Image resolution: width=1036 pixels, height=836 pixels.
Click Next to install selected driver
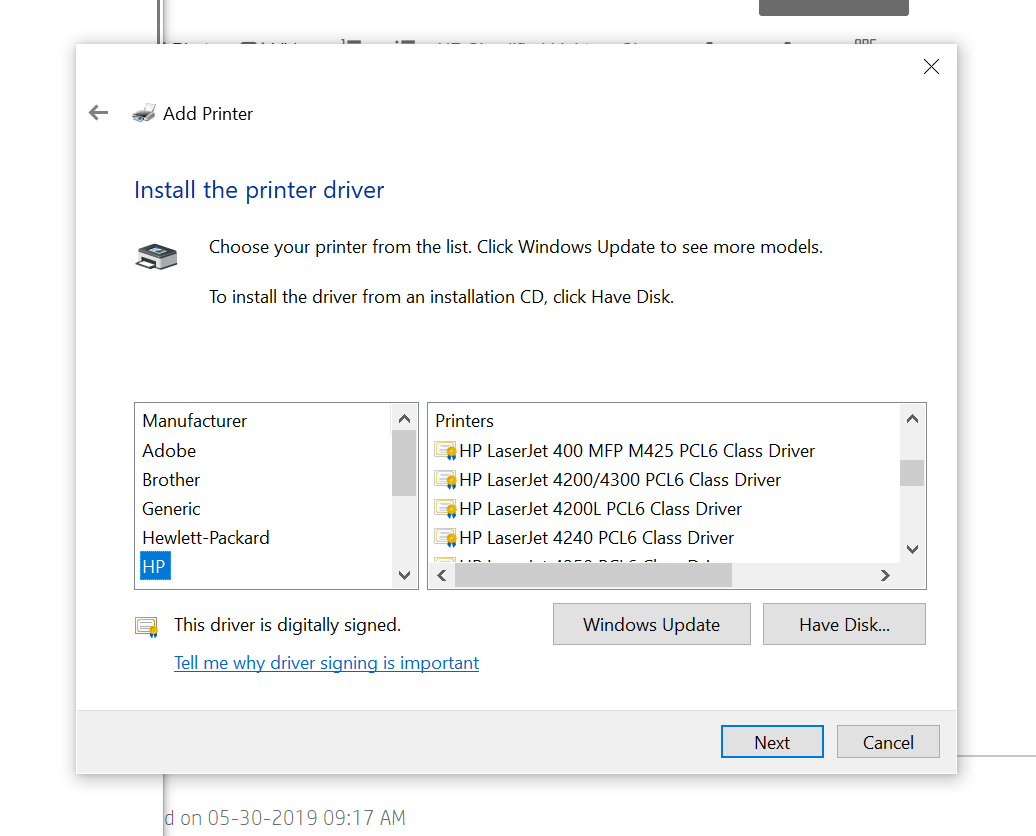tap(772, 741)
